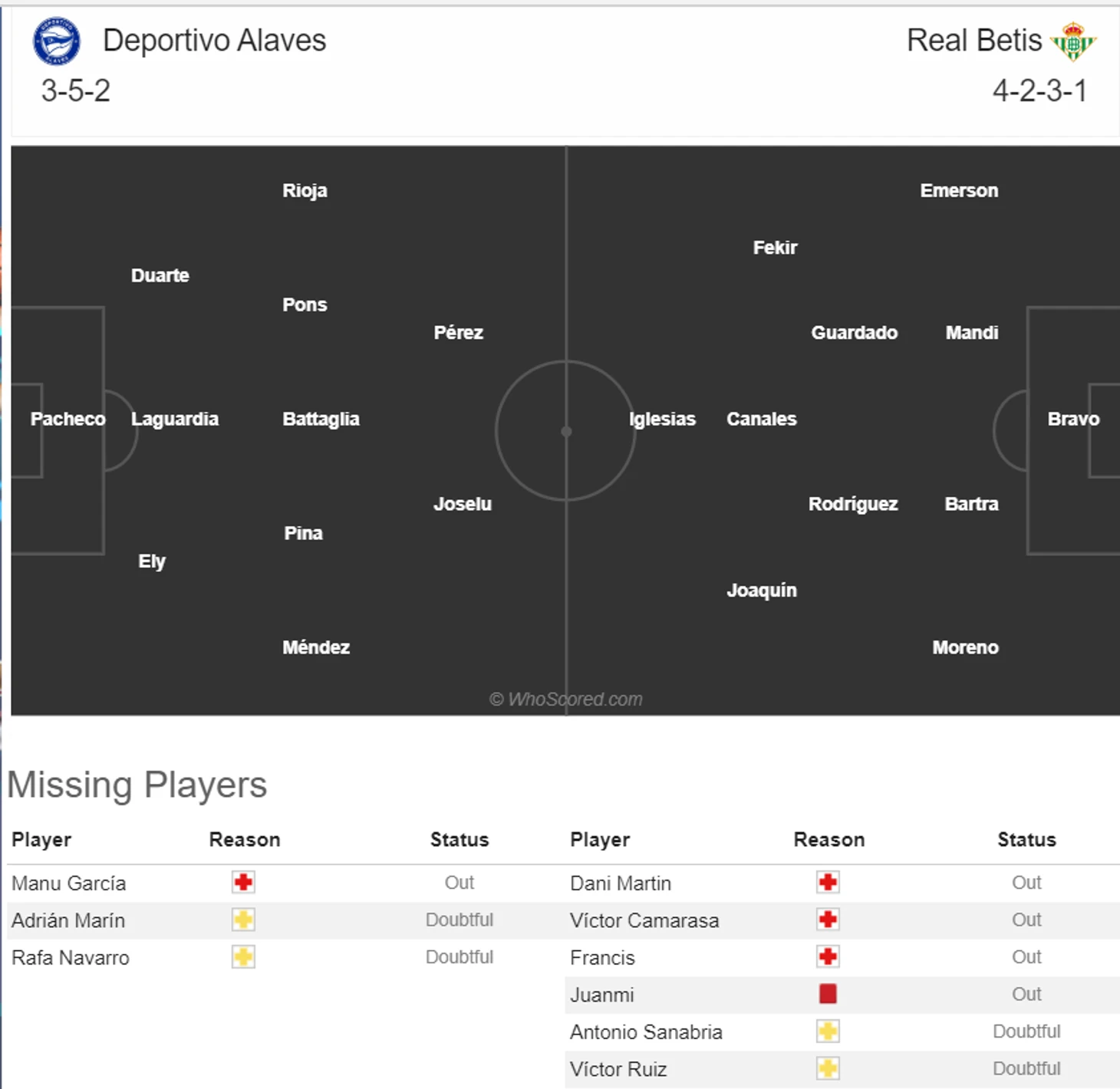Select Iglesias on the lineup pitch

tap(662, 419)
